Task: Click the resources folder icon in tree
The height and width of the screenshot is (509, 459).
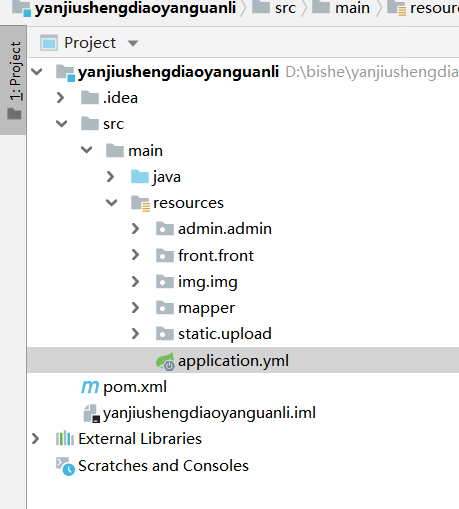Action: tap(140, 203)
